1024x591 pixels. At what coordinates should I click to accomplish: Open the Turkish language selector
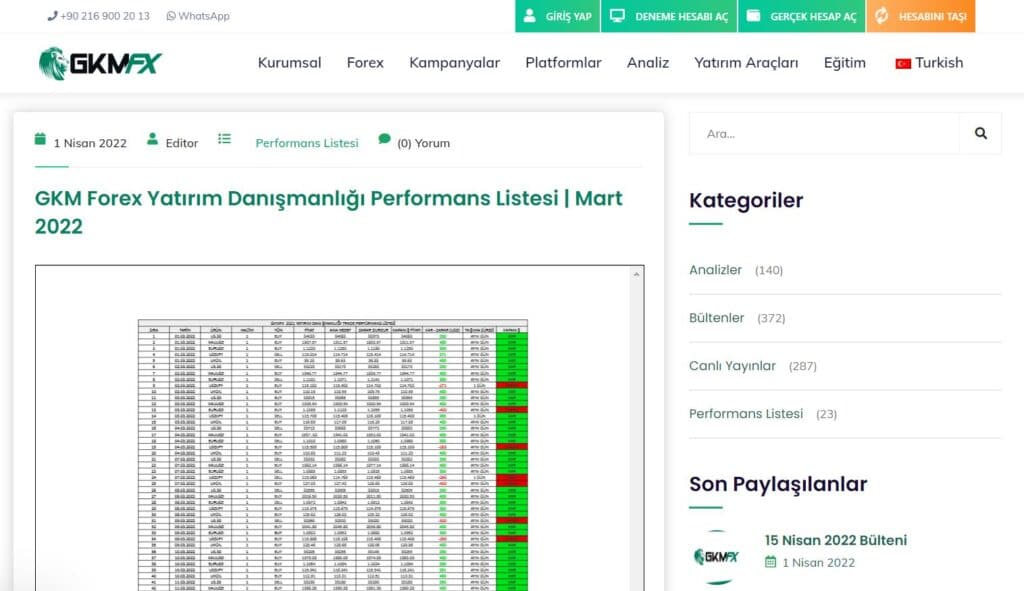(929, 63)
